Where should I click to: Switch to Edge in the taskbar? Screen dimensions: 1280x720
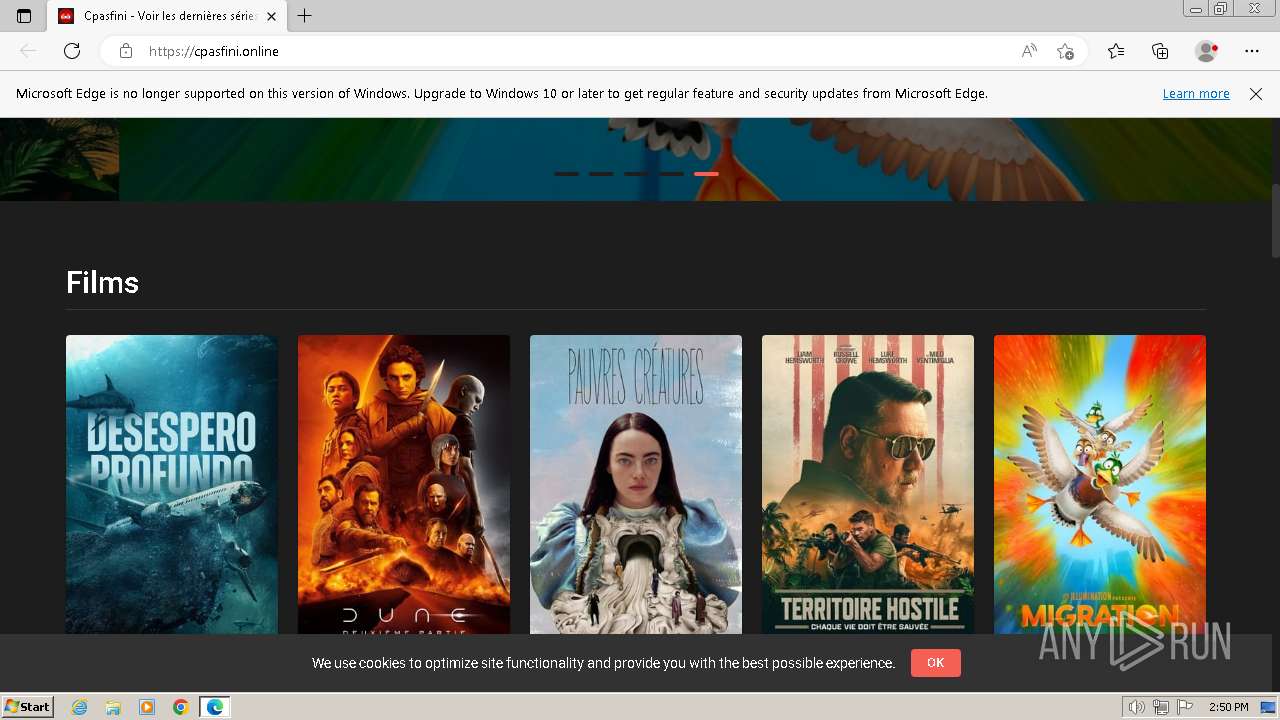pos(215,707)
